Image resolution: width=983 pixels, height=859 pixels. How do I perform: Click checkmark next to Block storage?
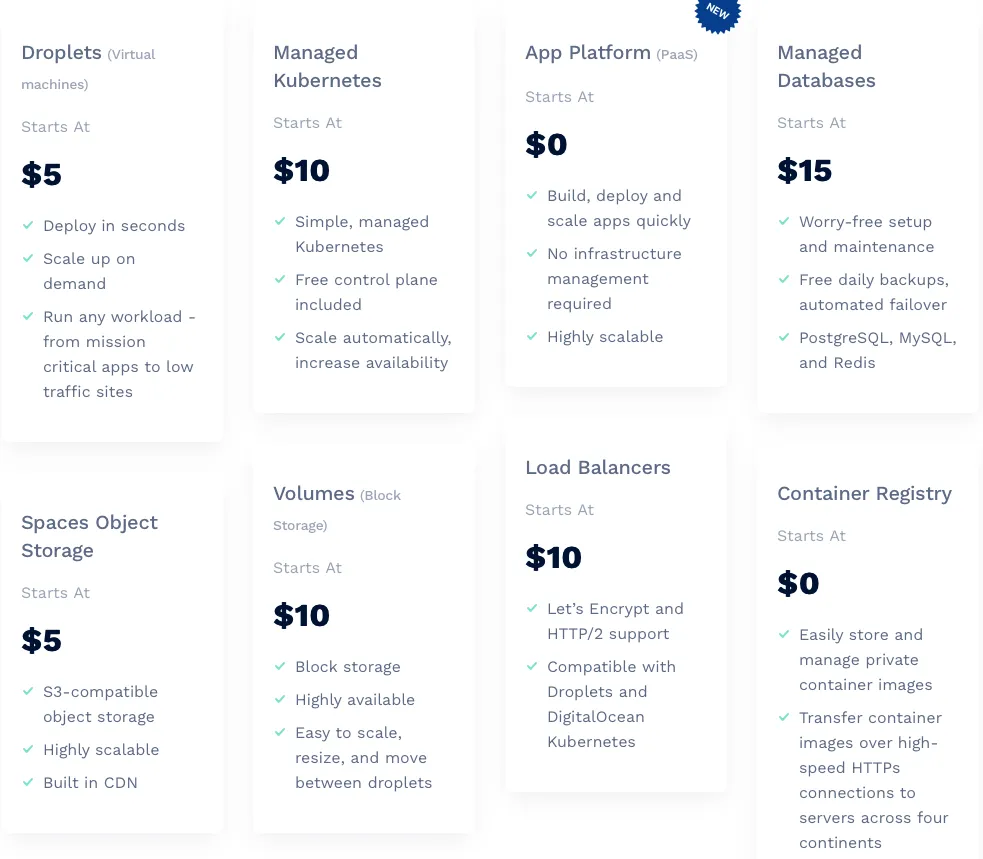pyautogui.click(x=280, y=666)
